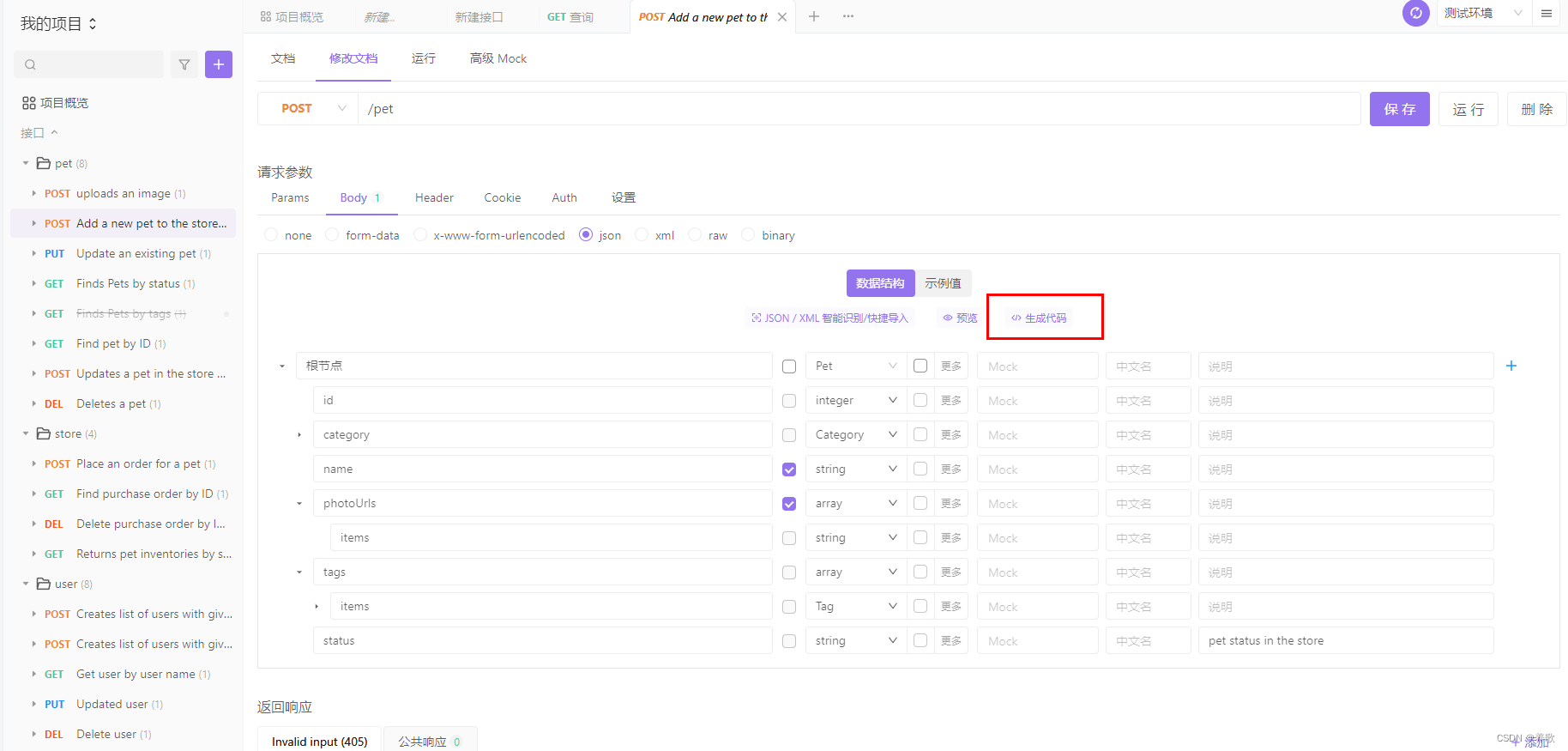Click the Mock field for status row
1568x751 pixels.
pyautogui.click(x=1038, y=641)
